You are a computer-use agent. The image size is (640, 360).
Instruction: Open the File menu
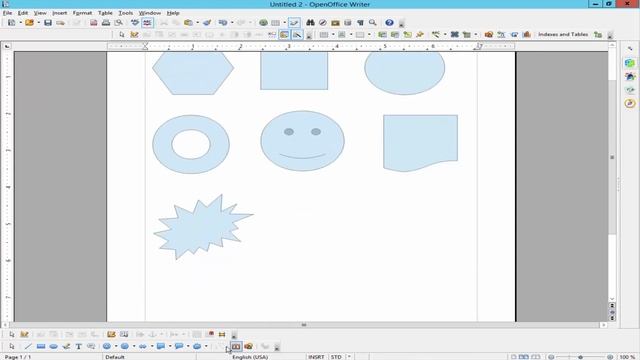point(7,13)
